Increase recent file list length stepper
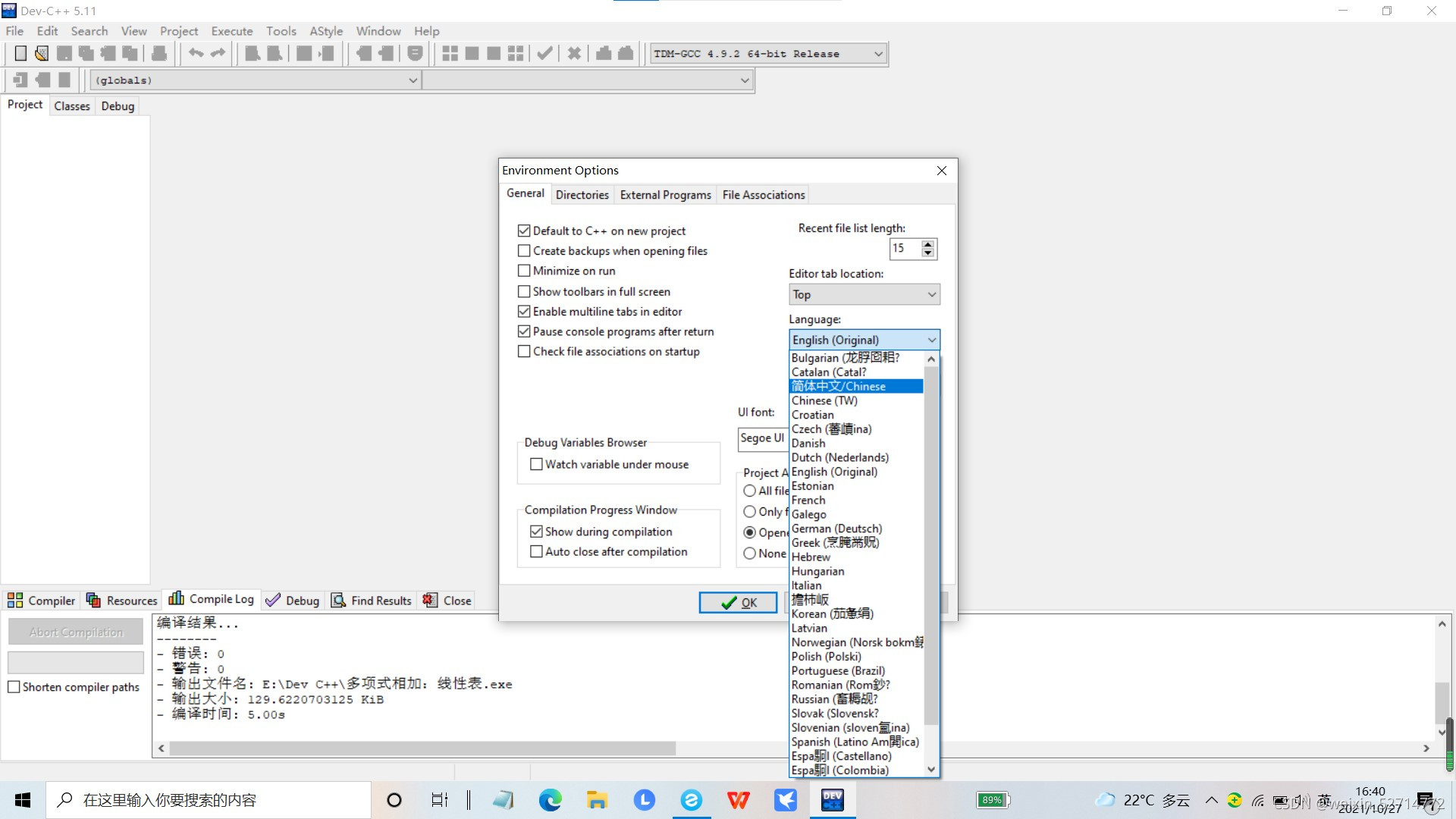This screenshot has width=1456, height=819. [x=927, y=244]
